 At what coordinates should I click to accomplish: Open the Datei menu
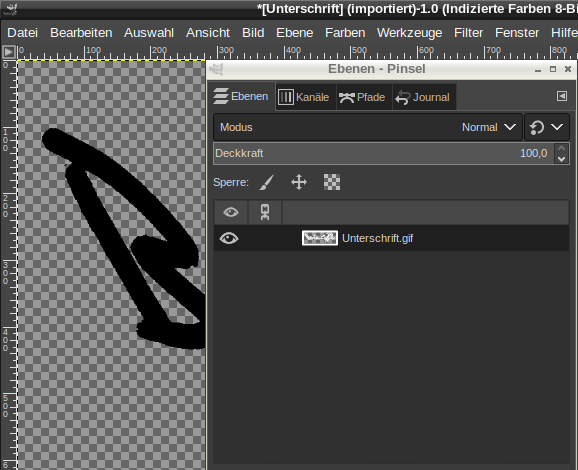tap(22, 33)
